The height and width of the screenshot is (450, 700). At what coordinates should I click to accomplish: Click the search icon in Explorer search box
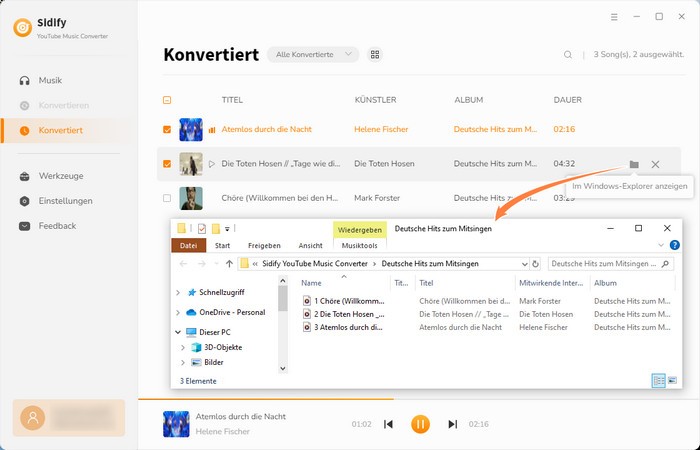click(665, 264)
